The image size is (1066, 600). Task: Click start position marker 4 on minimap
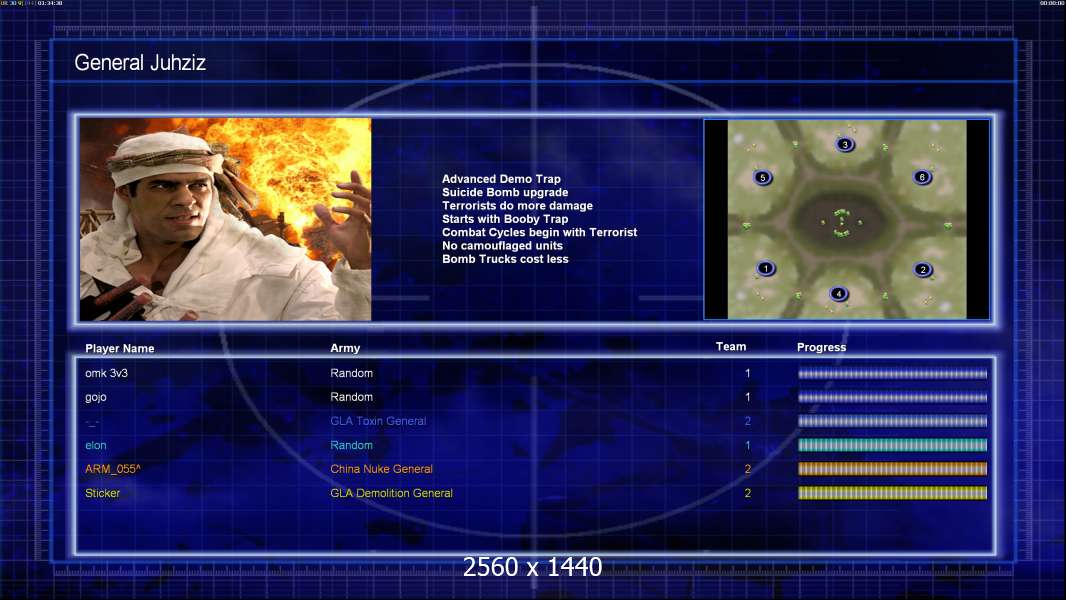(x=839, y=294)
